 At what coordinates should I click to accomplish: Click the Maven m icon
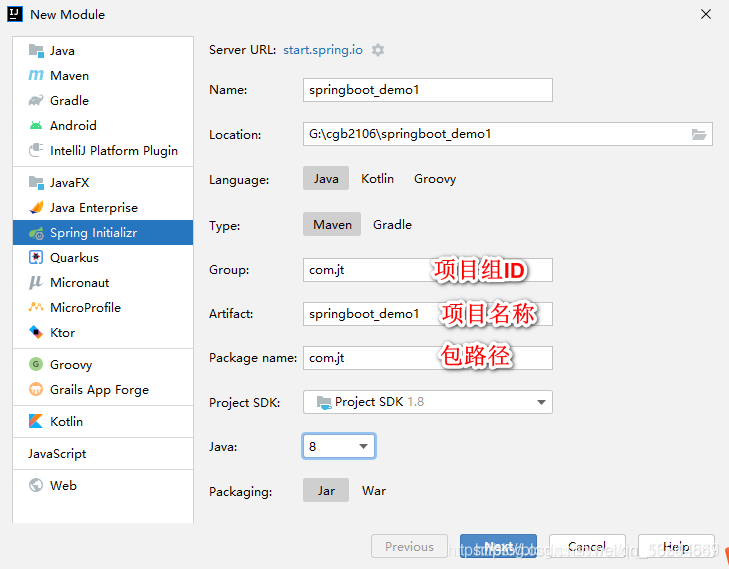point(36,75)
